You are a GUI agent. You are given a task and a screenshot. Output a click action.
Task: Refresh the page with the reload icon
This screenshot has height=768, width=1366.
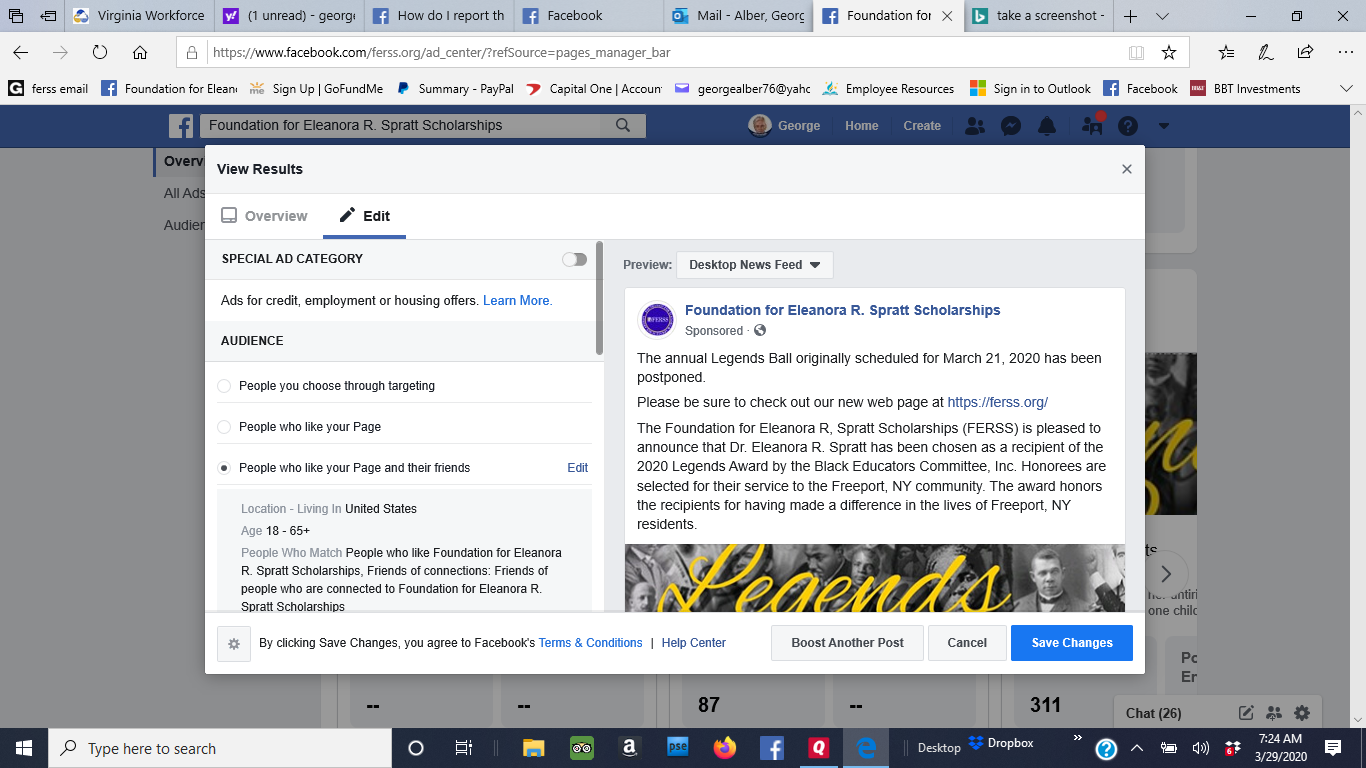100,52
